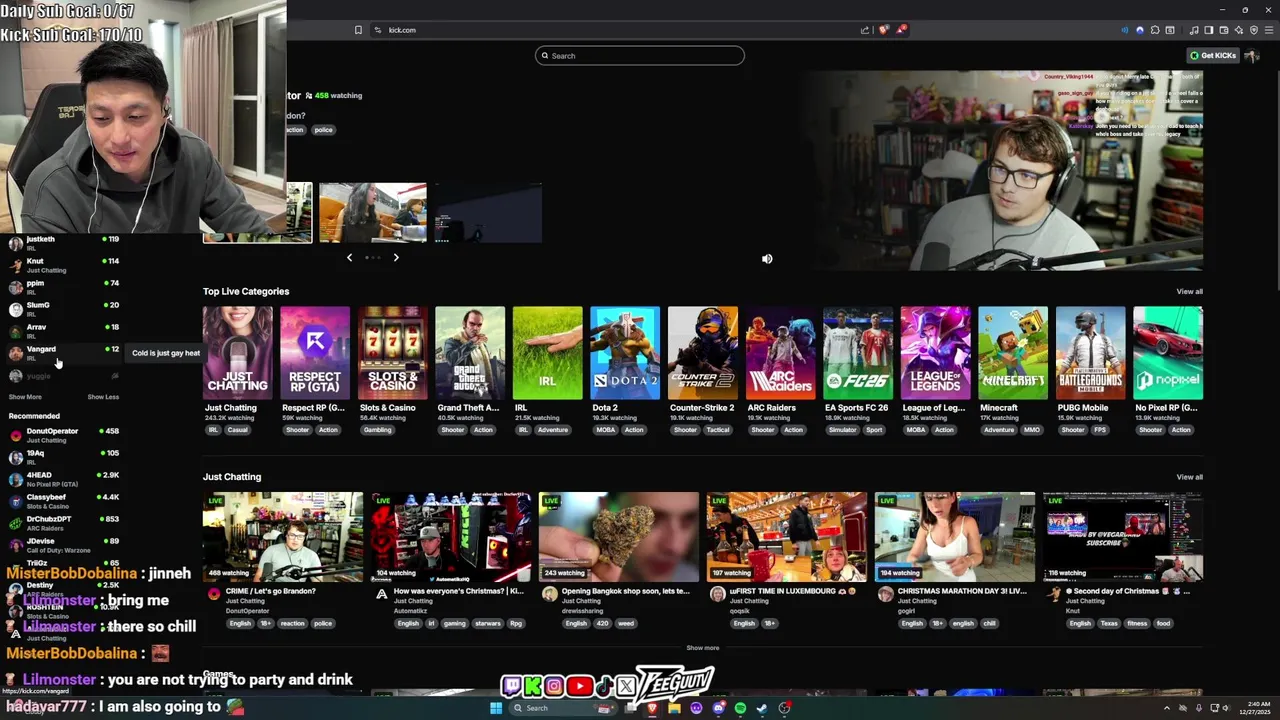Open 'FIRST TIME IN LUXEMBOURG' stream thumbnail
This screenshot has width=1280, height=720.
pyautogui.click(x=787, y=537)
